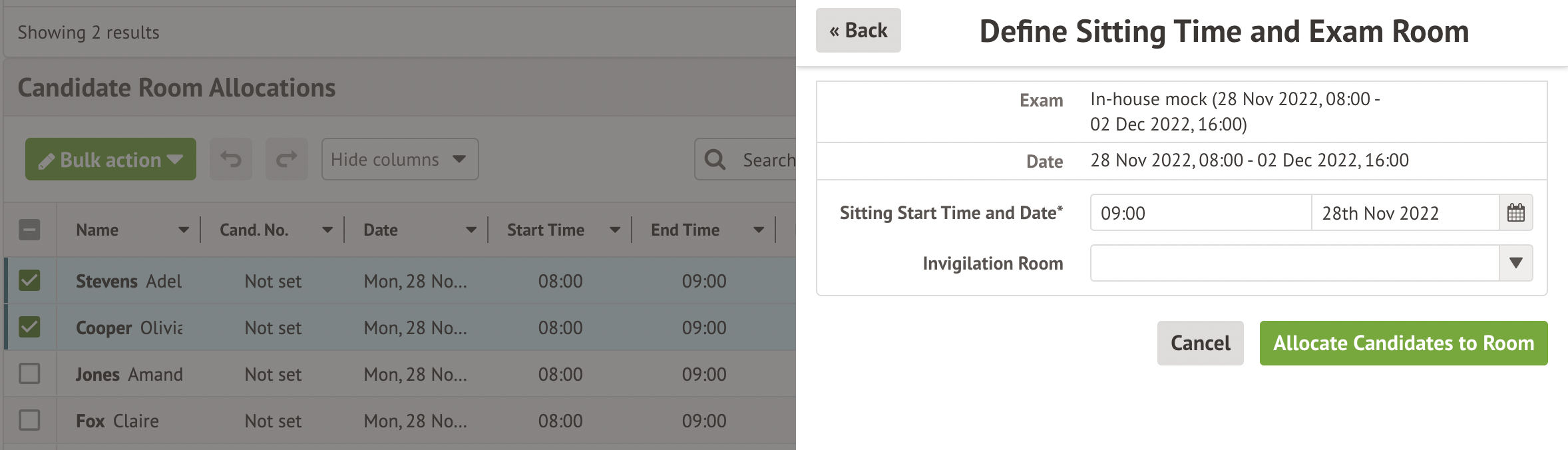Uncheck the Cooper Olivia row checkbox
This screenshot has width=1568, height=450.
[29, 327]
